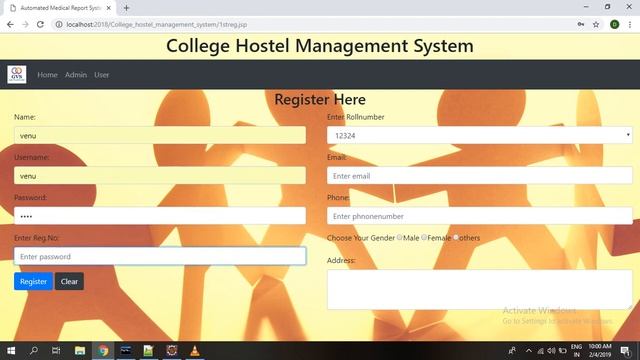Image resolution: width=640 pixels, height=360 pixels.
Task: Focus the Address text area
Action: pyautogui.click(x=480, y=289)
